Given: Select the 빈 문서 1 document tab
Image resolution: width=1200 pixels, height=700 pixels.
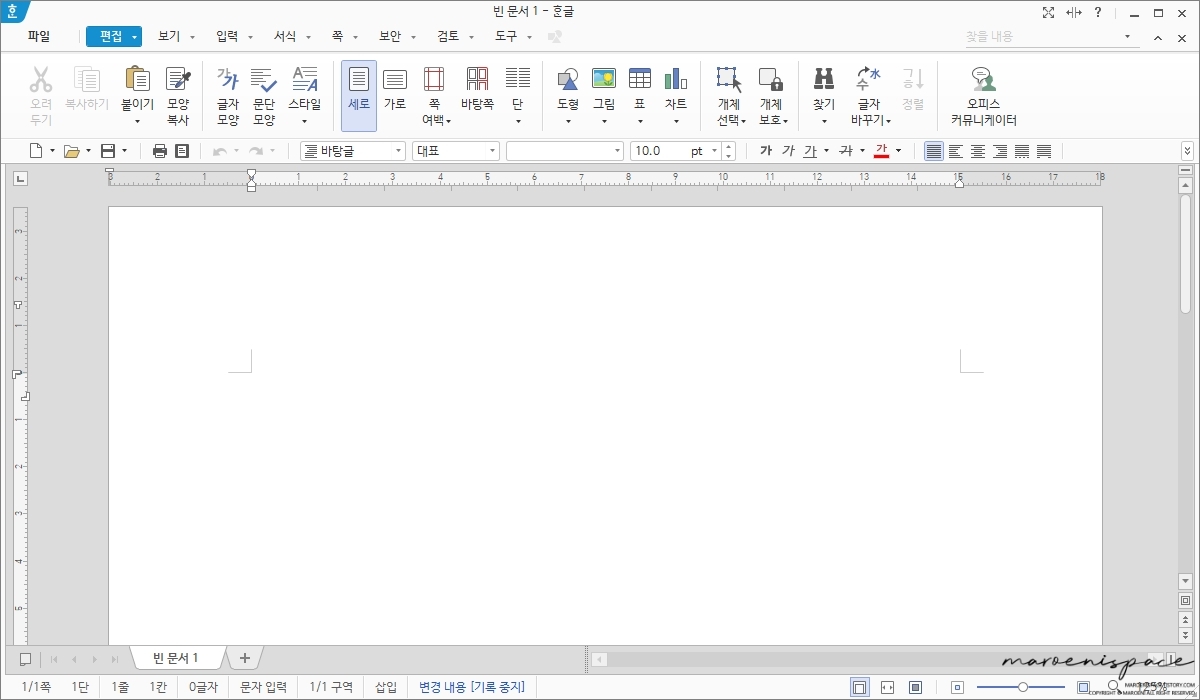Looking at the screenshot, I should click(x=175, y=658).
